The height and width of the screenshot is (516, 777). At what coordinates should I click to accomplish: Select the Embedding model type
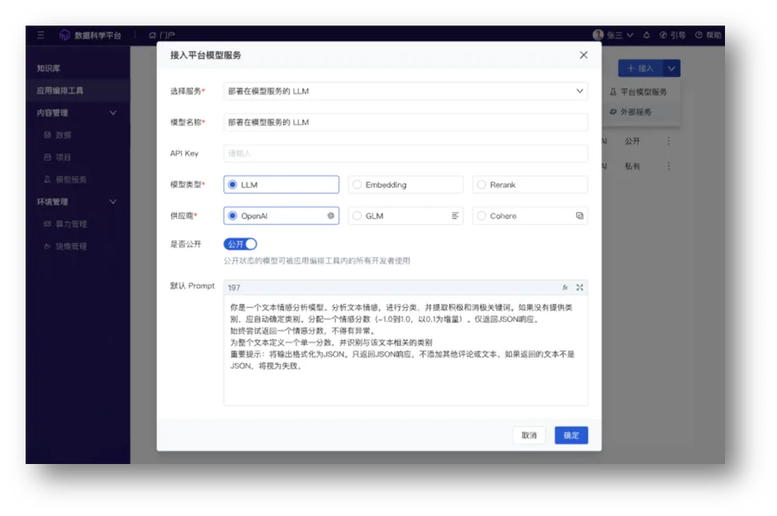tap(406, 184)
